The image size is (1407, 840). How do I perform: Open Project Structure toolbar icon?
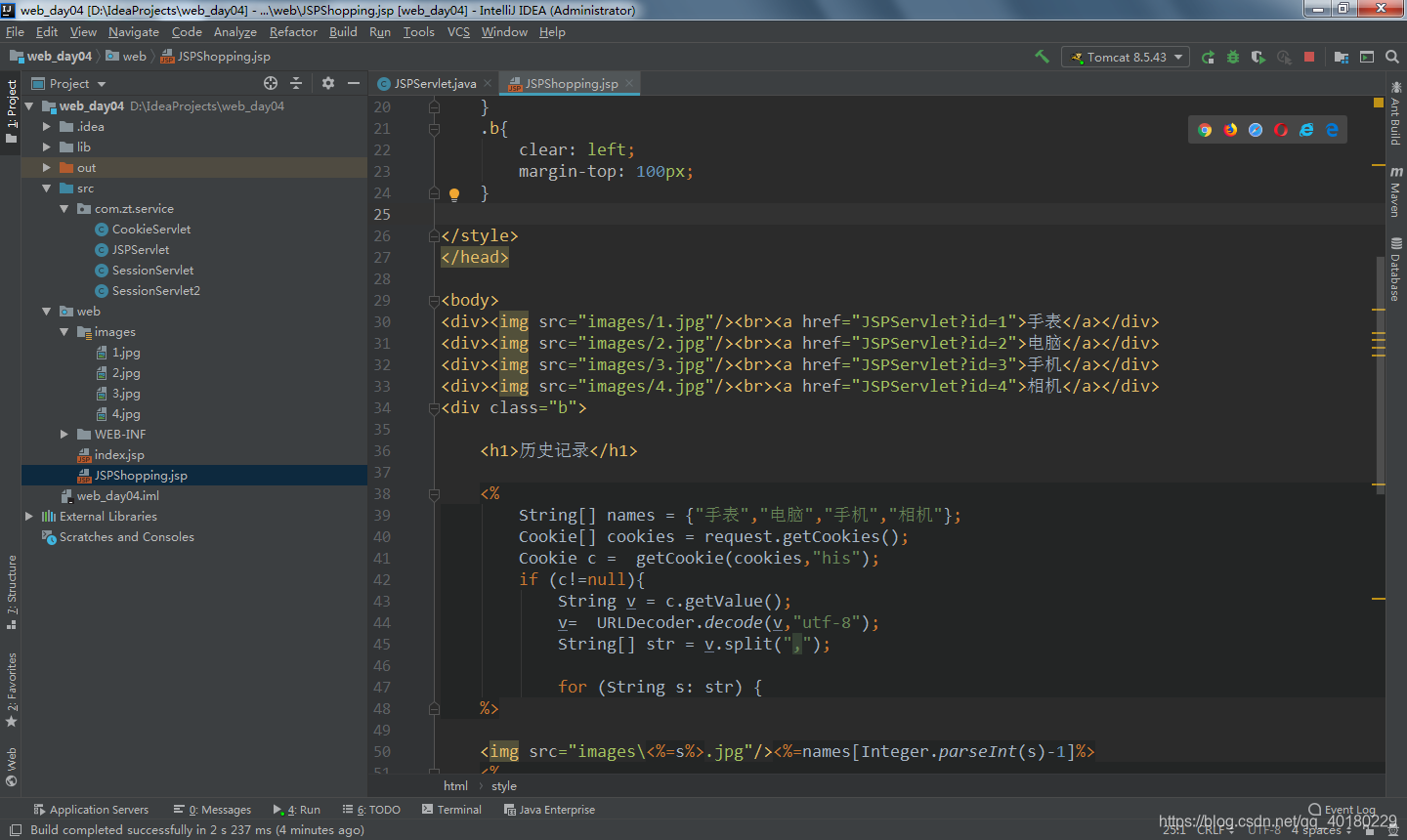pyautogui.click(x=1342, y=57)
